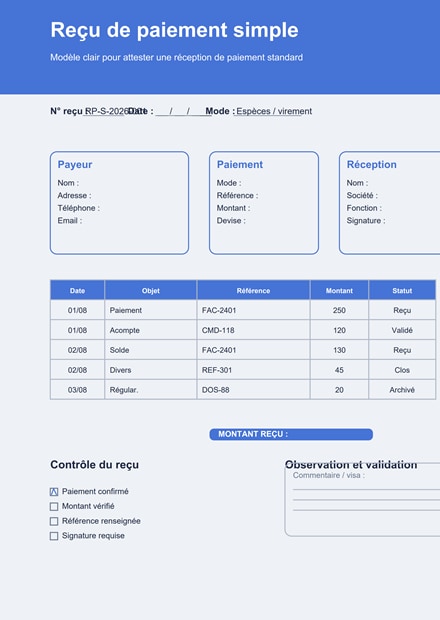
Task: Click the Validé status cell
Action: coord(402,330)
